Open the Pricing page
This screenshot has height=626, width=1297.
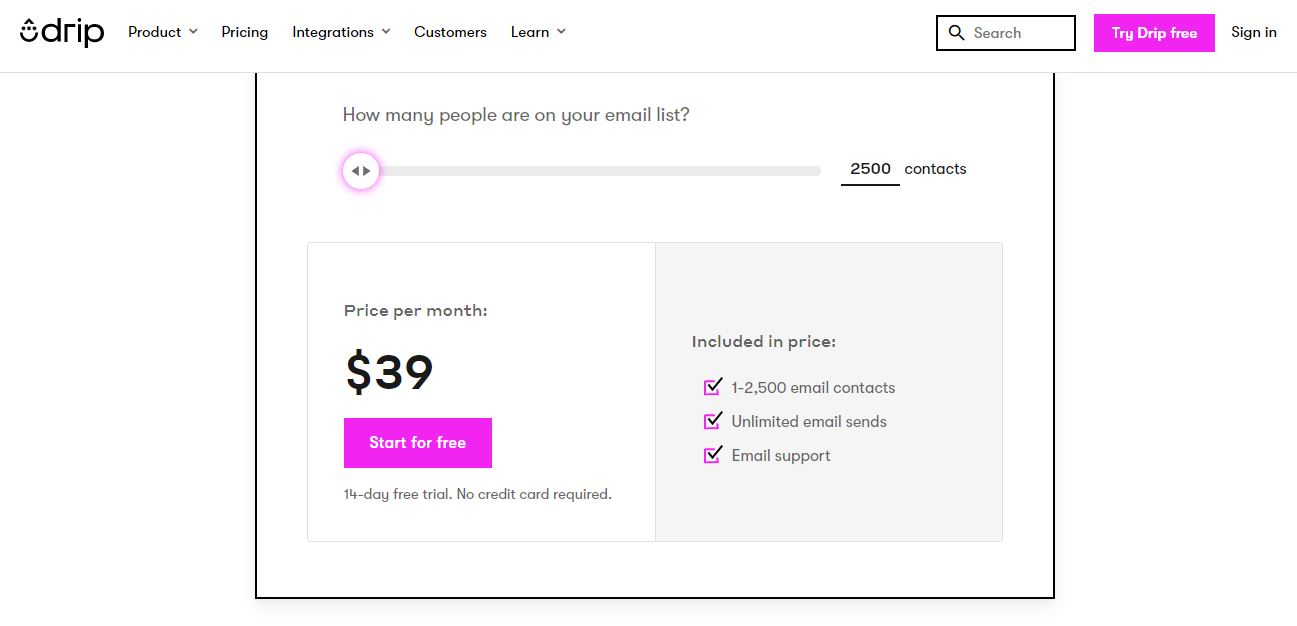245,32
